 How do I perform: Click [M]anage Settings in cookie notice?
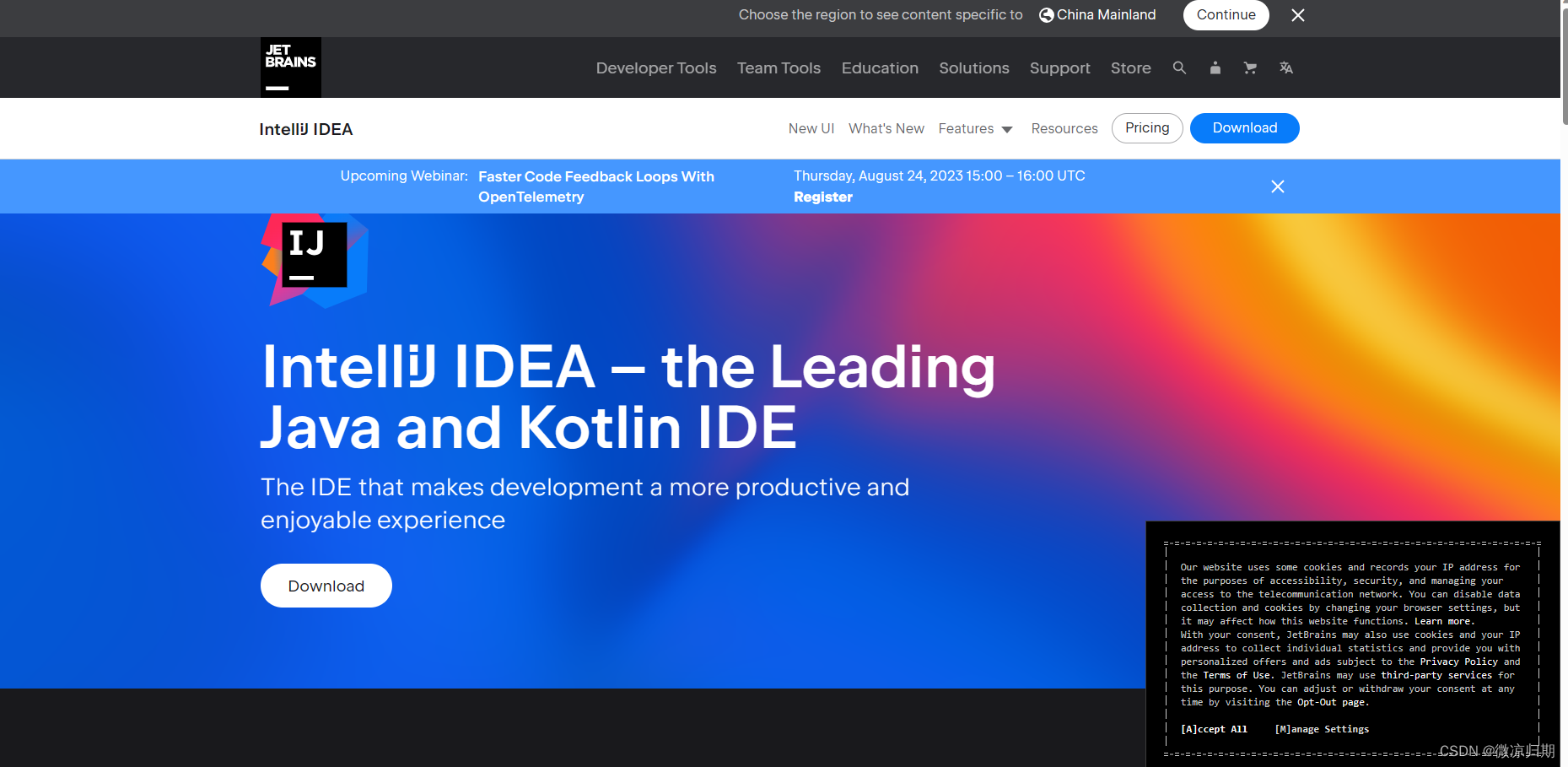coord(1322,729)
